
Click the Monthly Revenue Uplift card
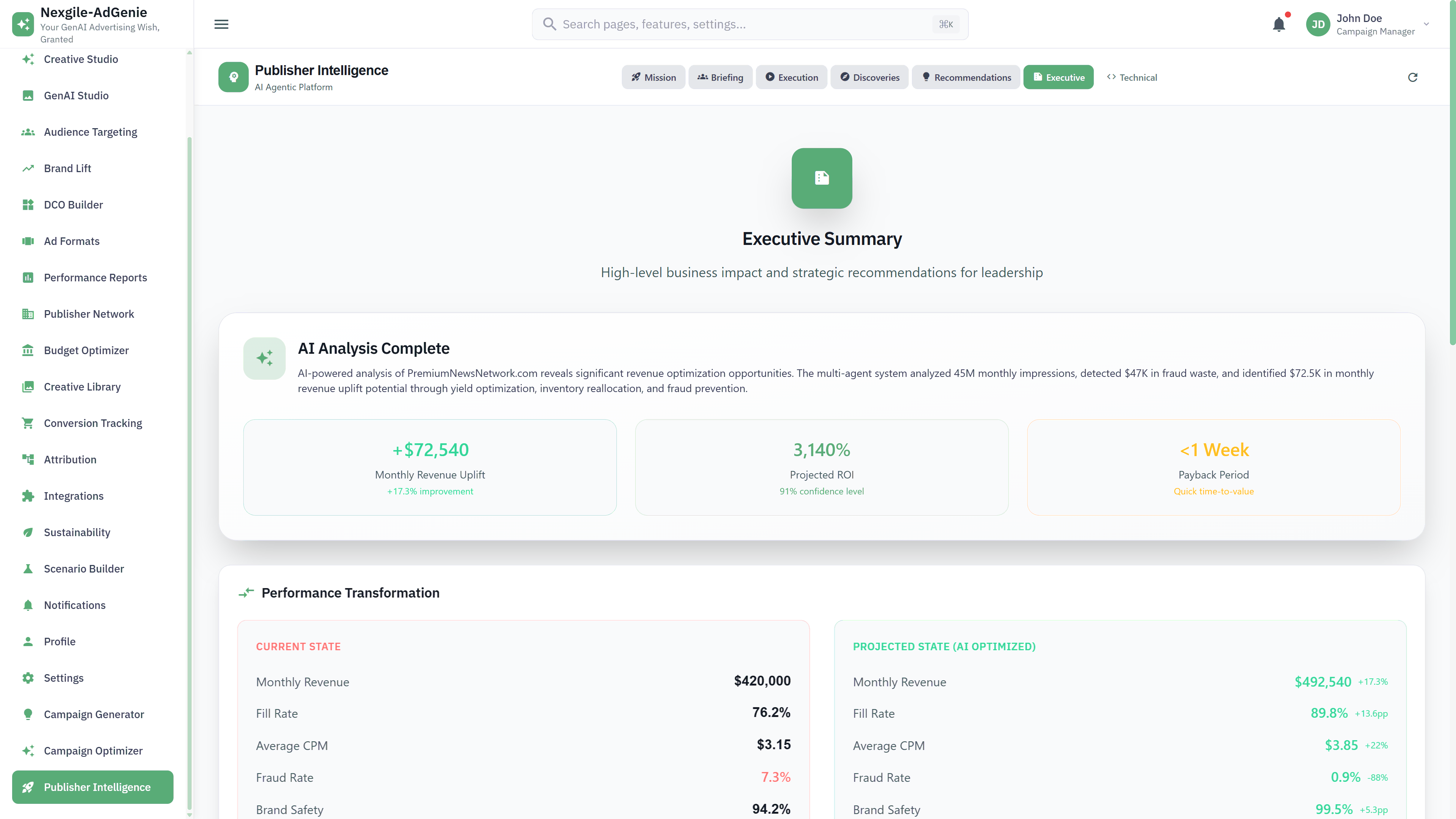click(430, 467)
